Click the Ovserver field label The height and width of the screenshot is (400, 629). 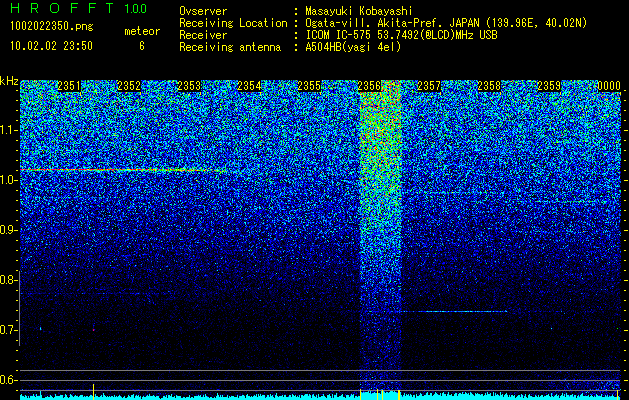click(x=203, y=11)
